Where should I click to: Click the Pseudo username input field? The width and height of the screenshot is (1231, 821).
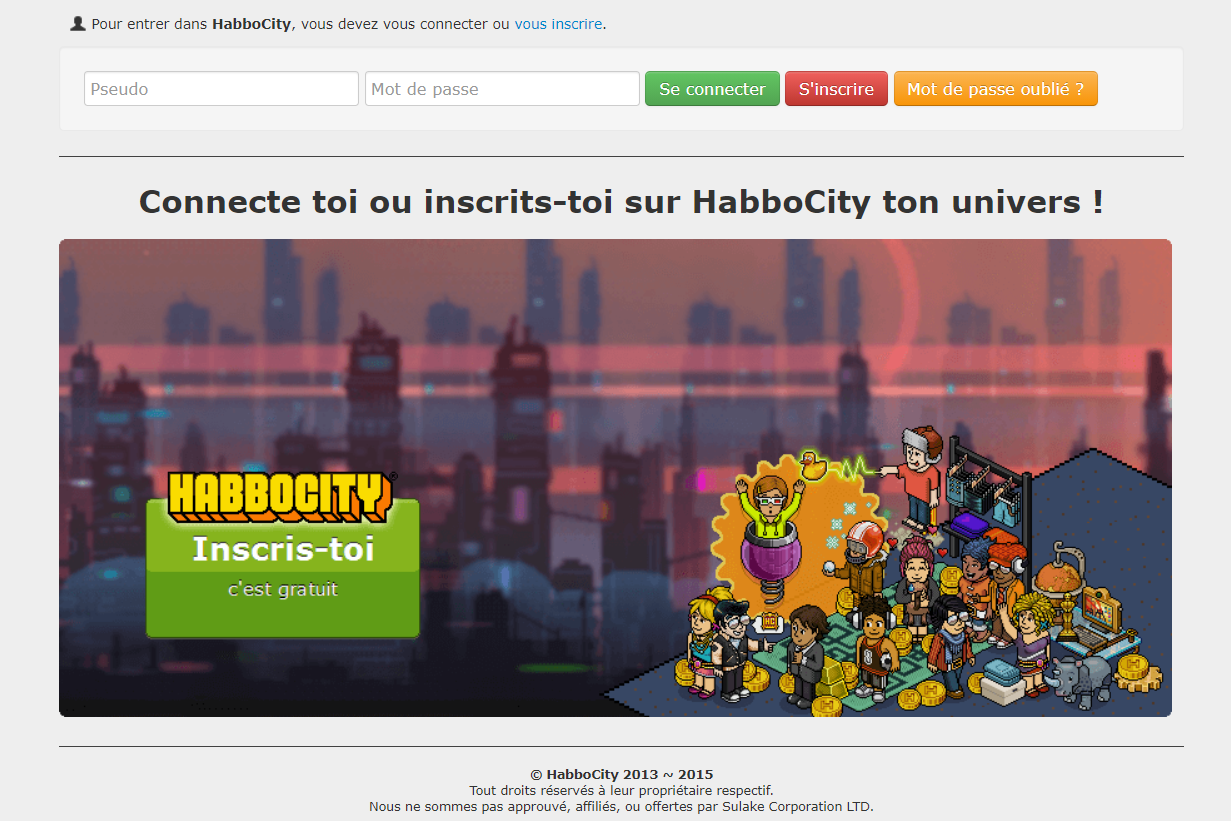click(221, 89)
